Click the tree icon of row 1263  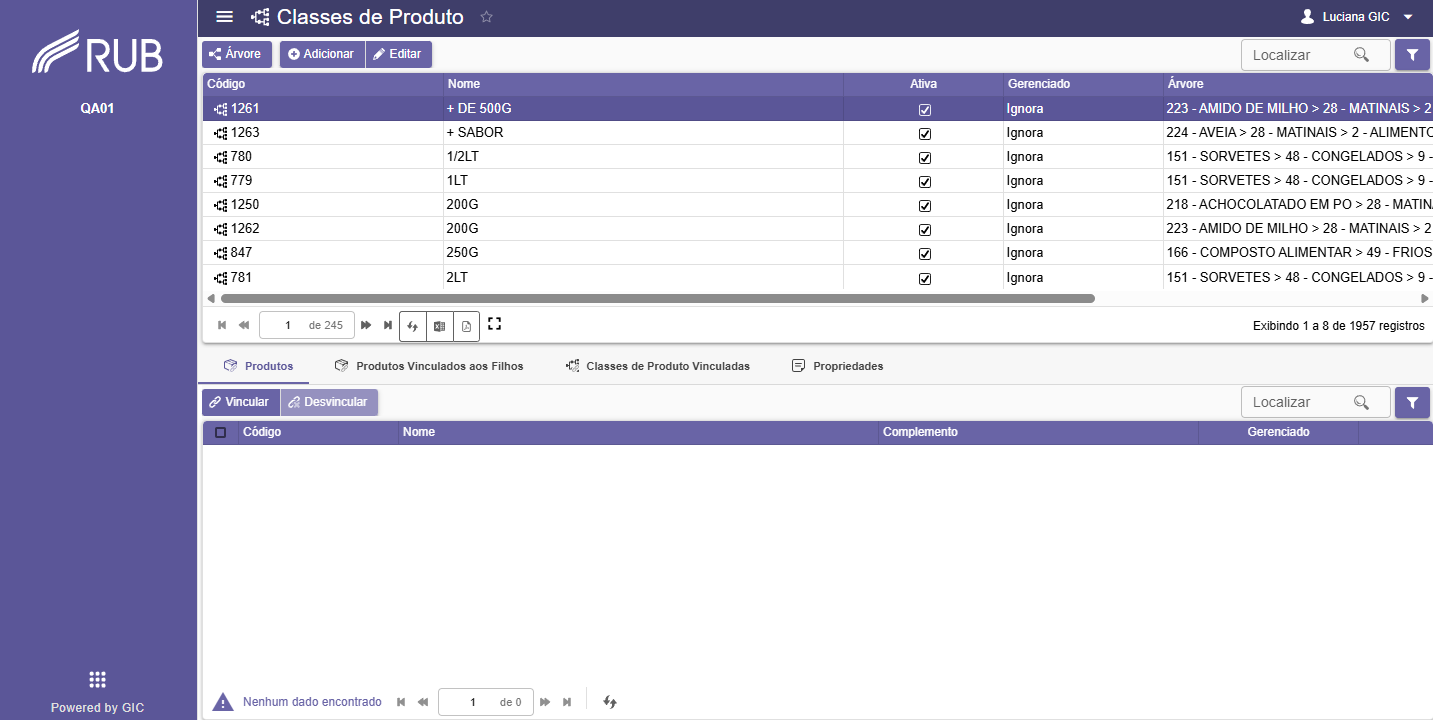coord(221,133)
